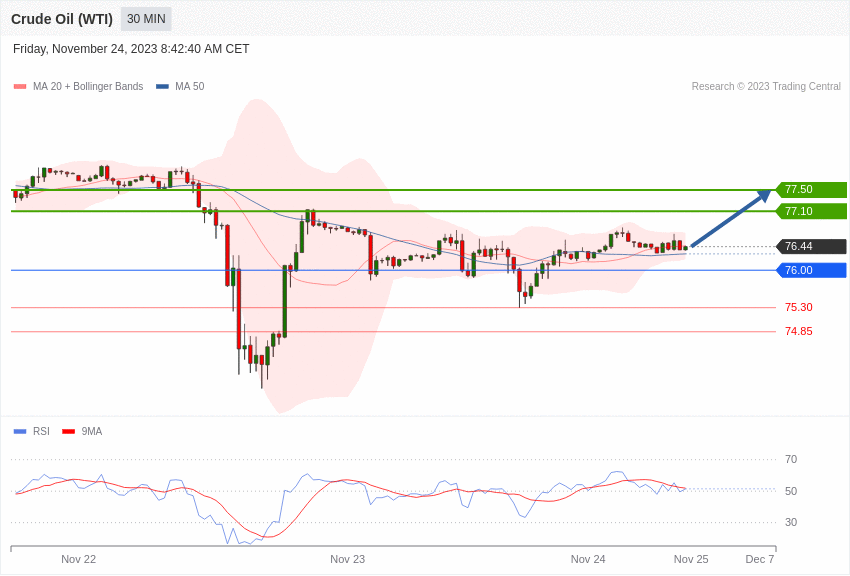Click the Crude Oil (WTI) title
Screen dimensions: 850x576
tap(62, 19)
